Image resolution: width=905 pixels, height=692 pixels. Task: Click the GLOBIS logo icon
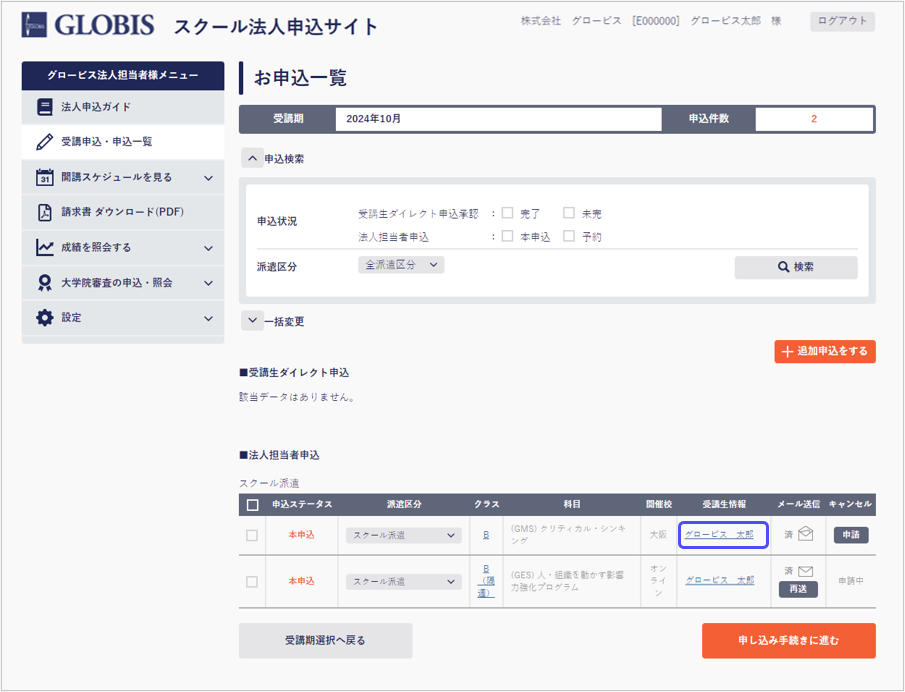click(34, 25)
